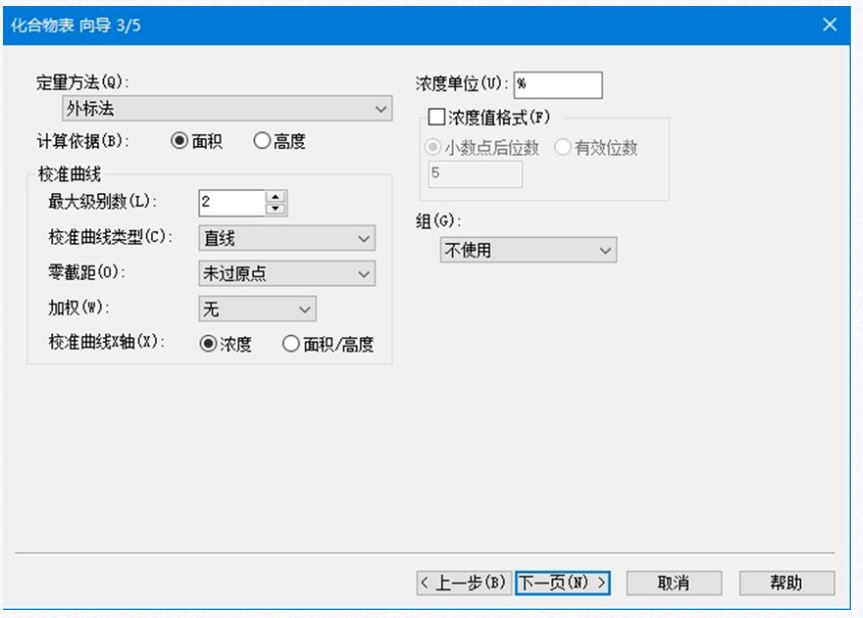Expand the 加权 dropdown showing 无
This screenshot has width=863, height=618.
coord(257,309)
